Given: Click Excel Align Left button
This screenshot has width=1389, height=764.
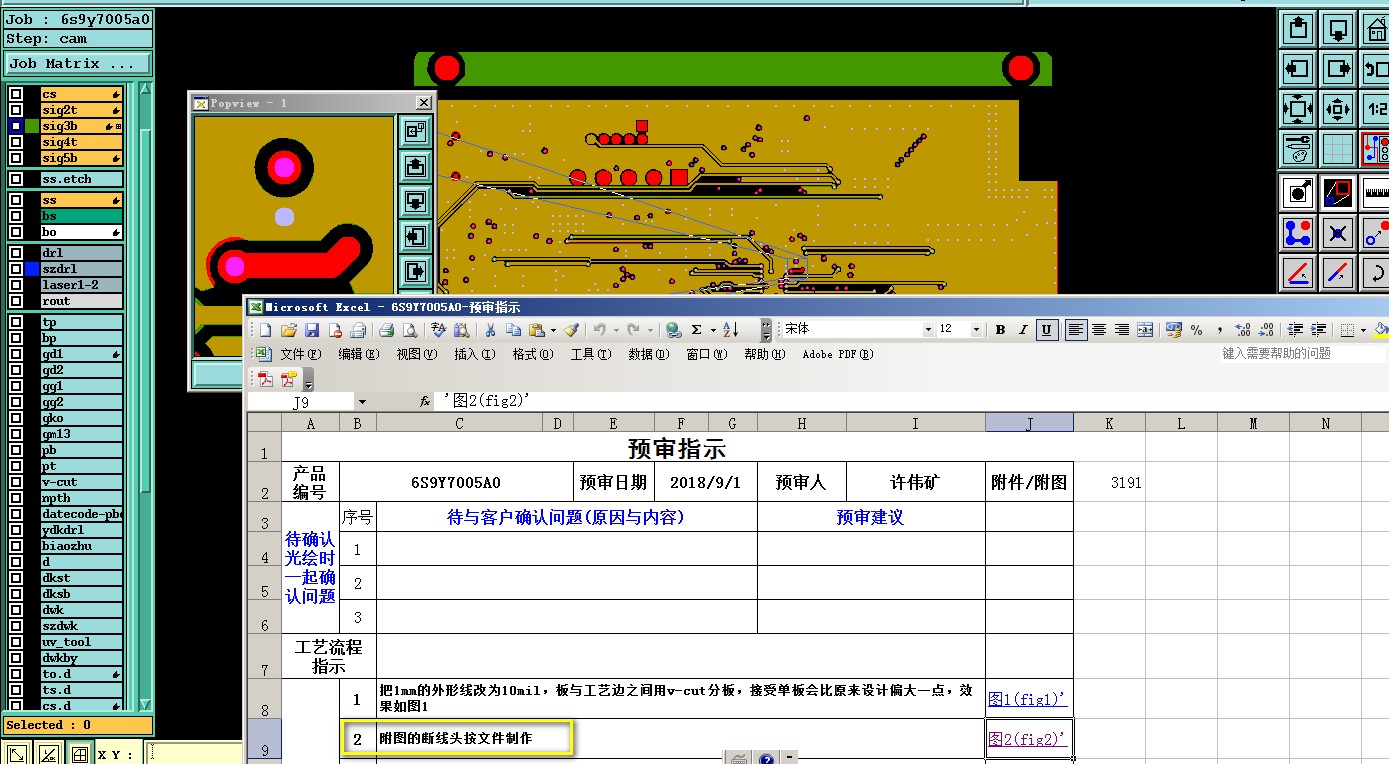Looking at the screenshot, I should coord(1076,330).
